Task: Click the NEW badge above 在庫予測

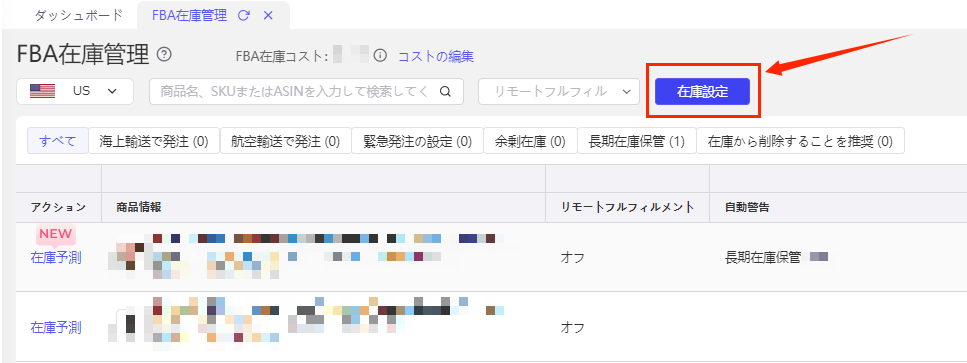Action: [56, 234]
